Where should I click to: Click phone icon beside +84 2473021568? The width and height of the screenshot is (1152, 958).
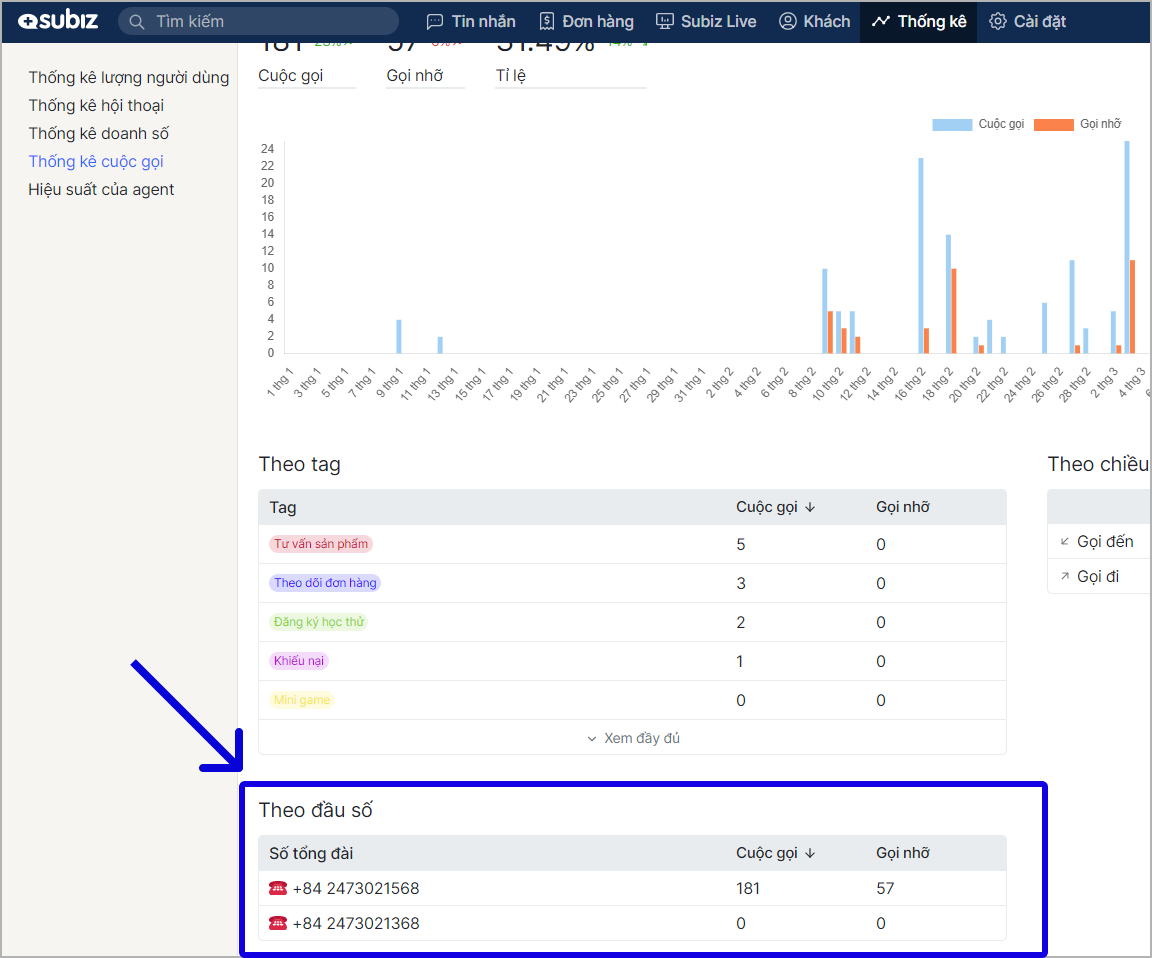click(278, 888)
